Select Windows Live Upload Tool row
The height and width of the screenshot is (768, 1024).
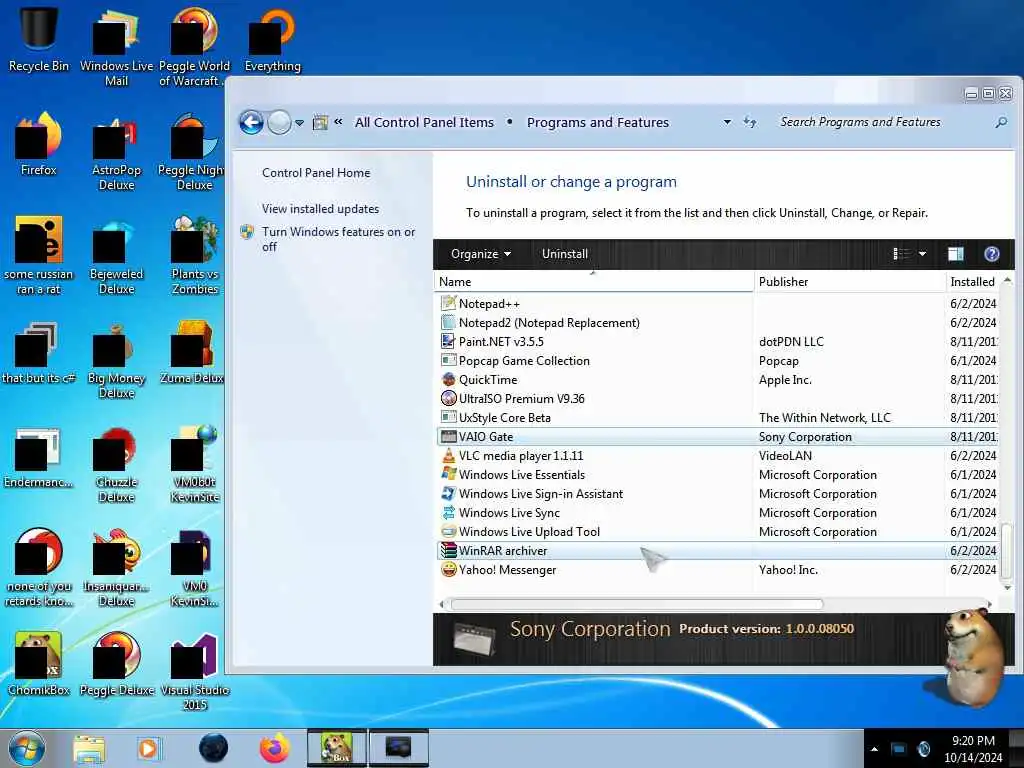(x=717, y=532)
